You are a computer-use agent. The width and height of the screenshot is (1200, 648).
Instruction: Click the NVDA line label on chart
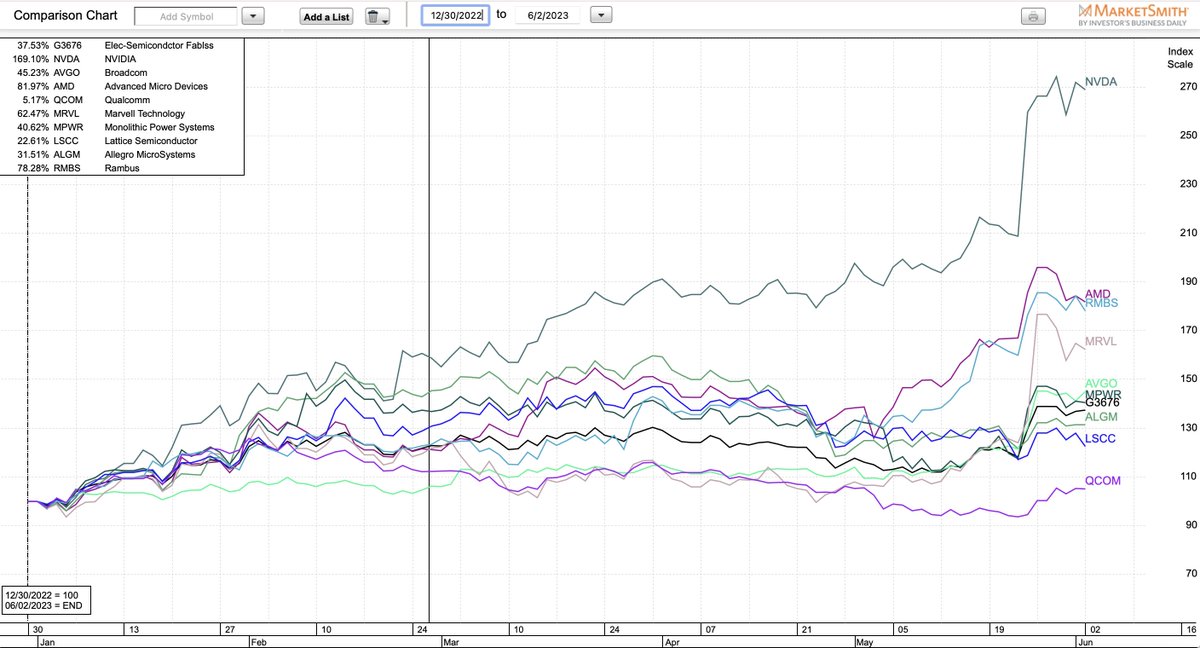(x=1101, y=82)
